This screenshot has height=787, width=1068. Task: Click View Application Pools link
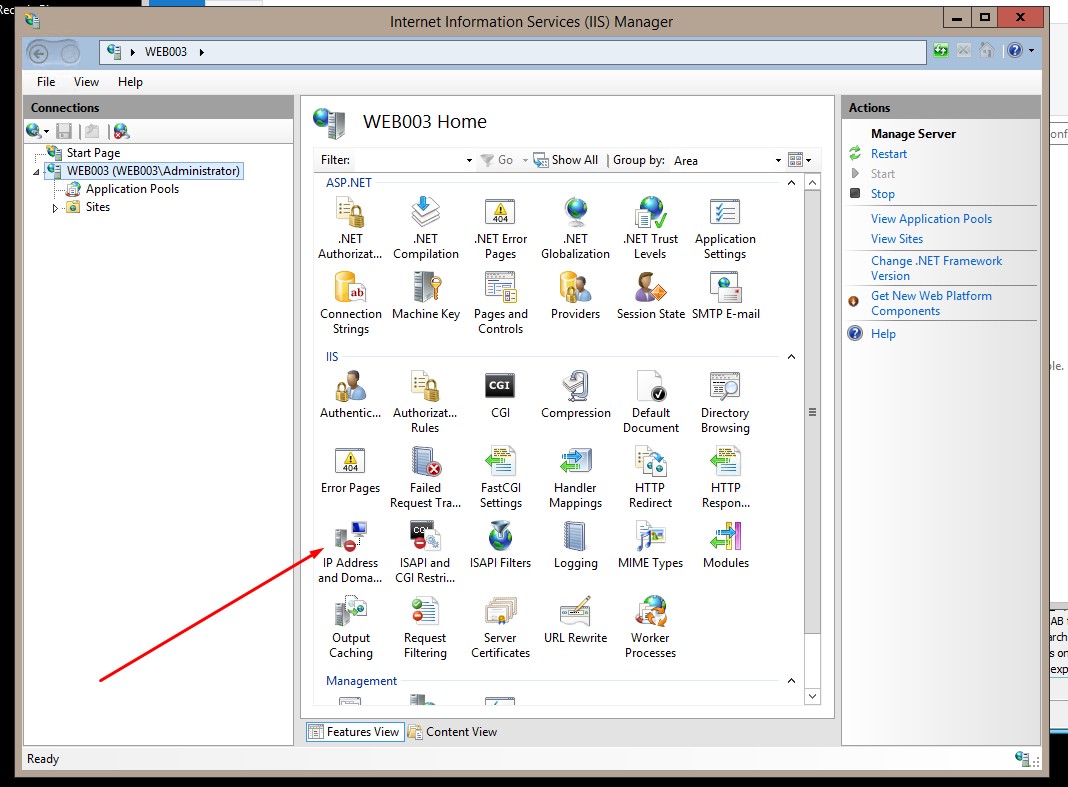click(x=931, y=219)
